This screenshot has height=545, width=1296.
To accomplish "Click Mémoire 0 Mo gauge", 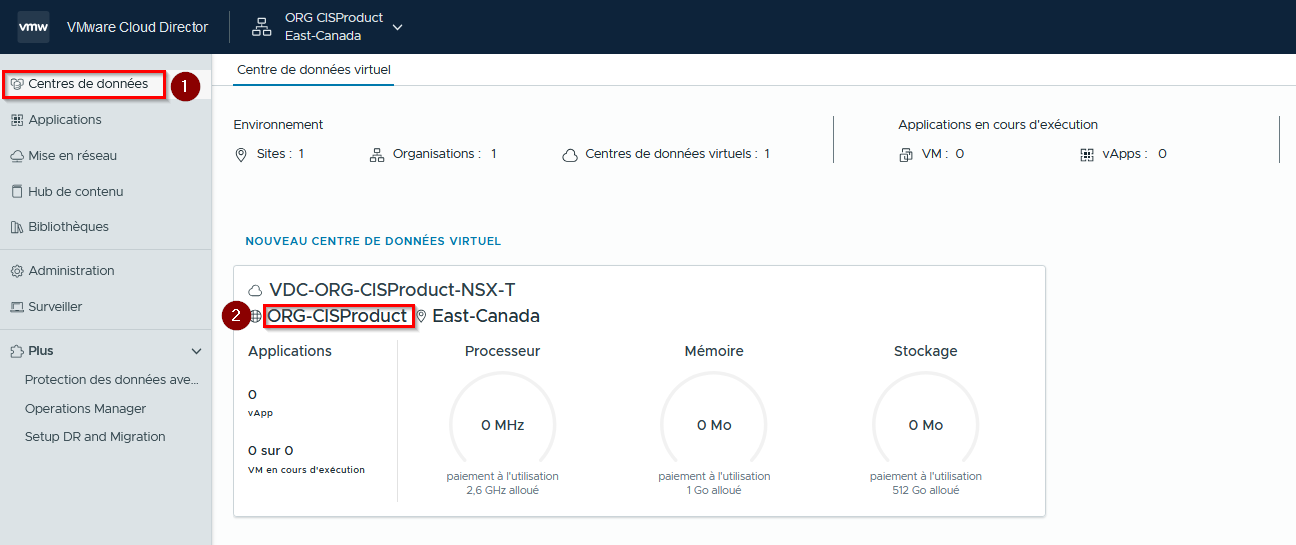I will coord(714,425).
